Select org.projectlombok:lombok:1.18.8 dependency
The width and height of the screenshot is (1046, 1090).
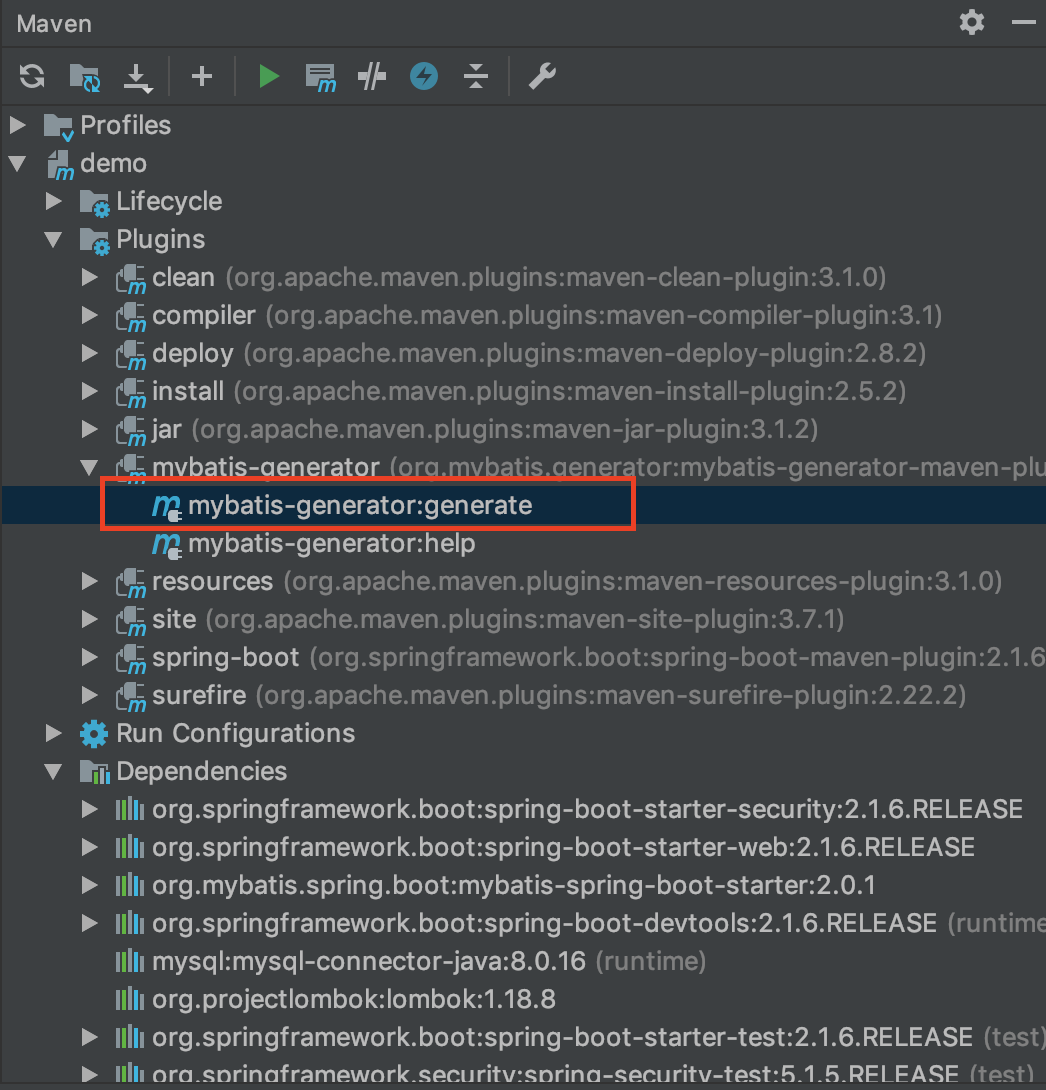click(x=354, y=1000)
